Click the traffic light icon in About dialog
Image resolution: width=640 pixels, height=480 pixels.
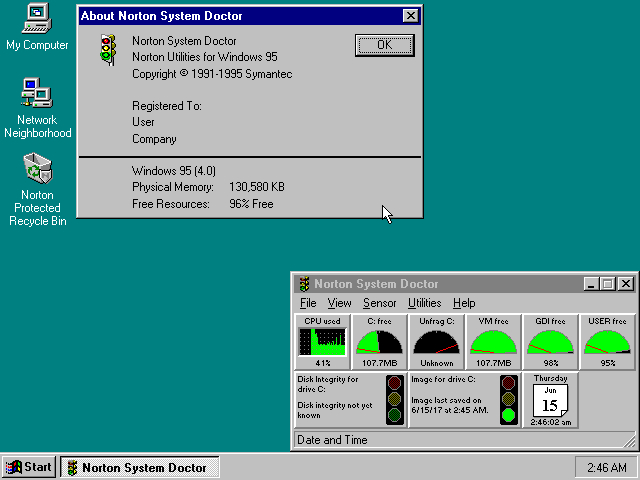pyautogui.click(x=108, y=50)
